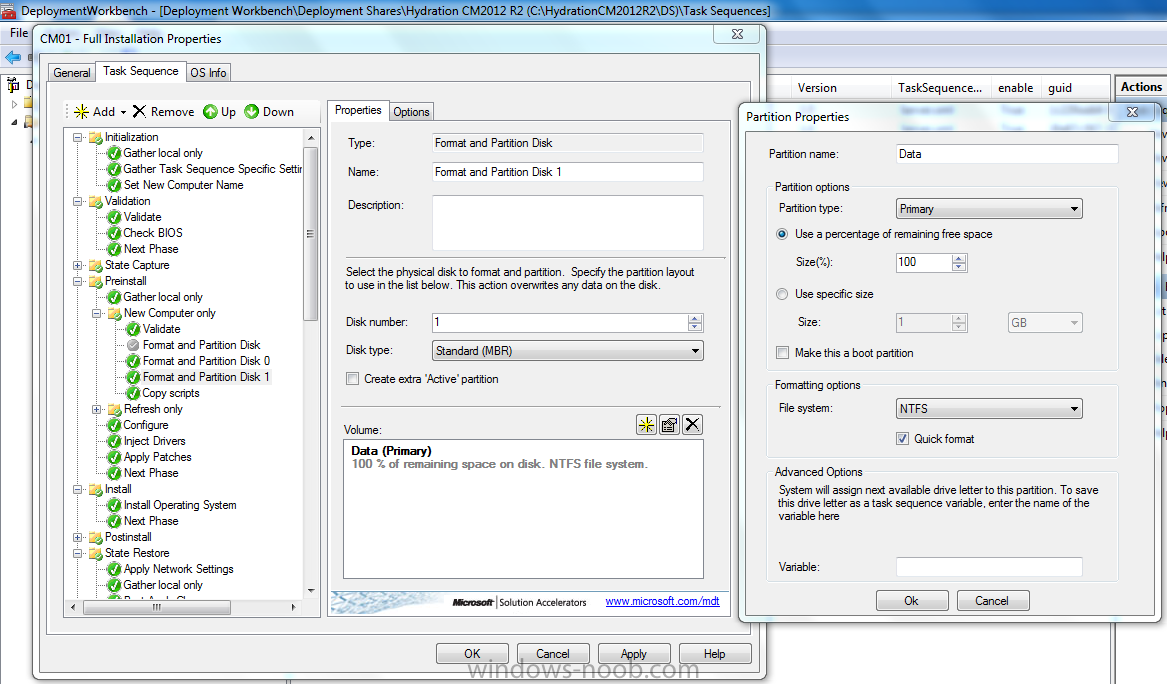Click the check icon beside Format and Partition Disk 0

(133, 361)
